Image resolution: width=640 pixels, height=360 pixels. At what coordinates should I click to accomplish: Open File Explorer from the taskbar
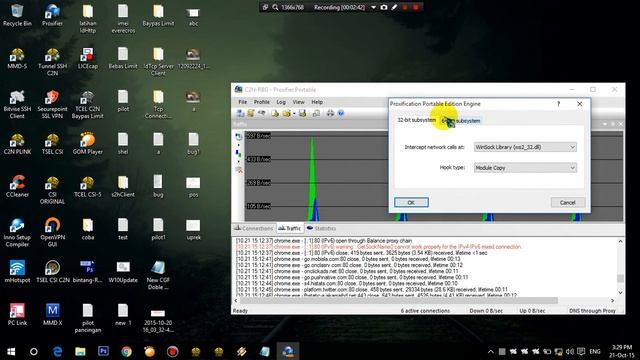[x=80, y=351]
